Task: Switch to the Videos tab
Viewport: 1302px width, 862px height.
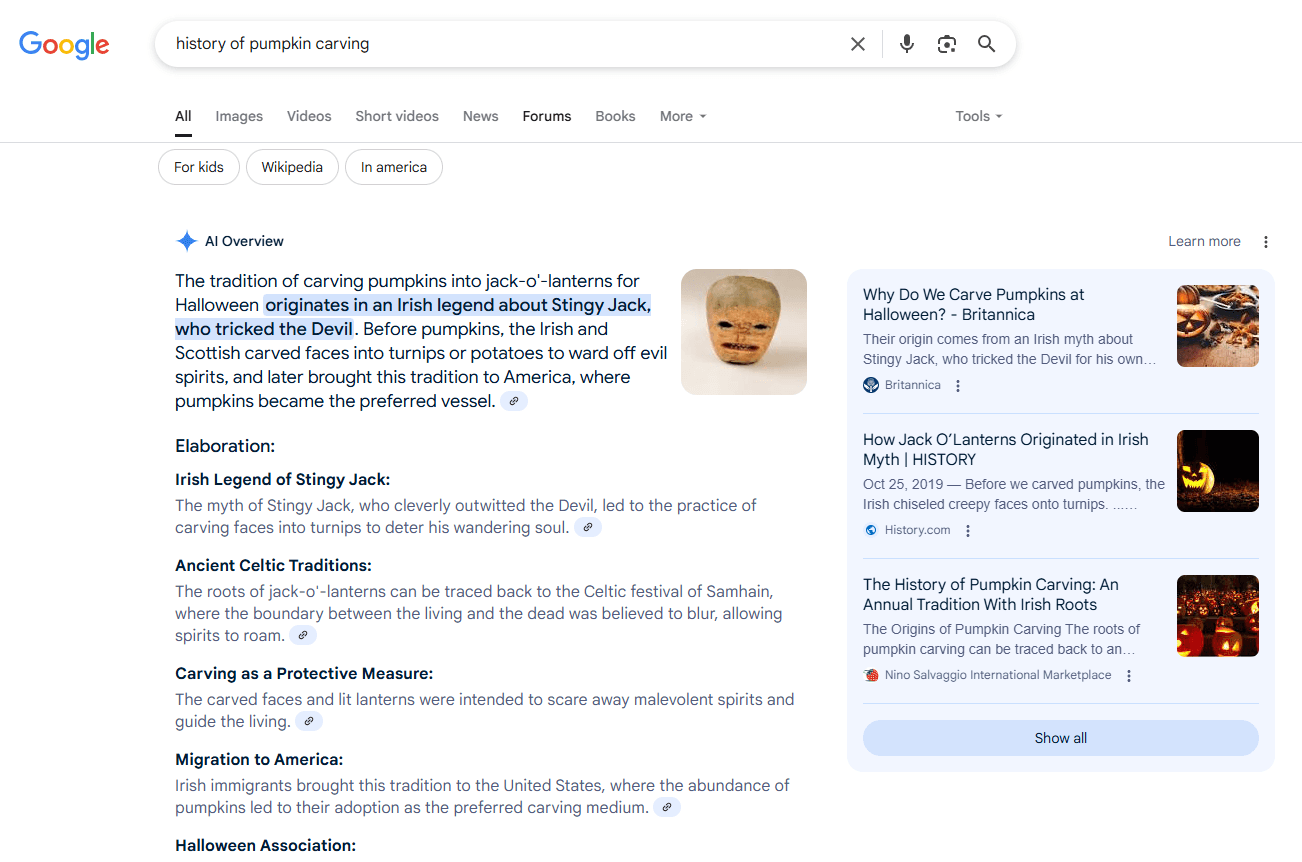Action: click(309, 116)
